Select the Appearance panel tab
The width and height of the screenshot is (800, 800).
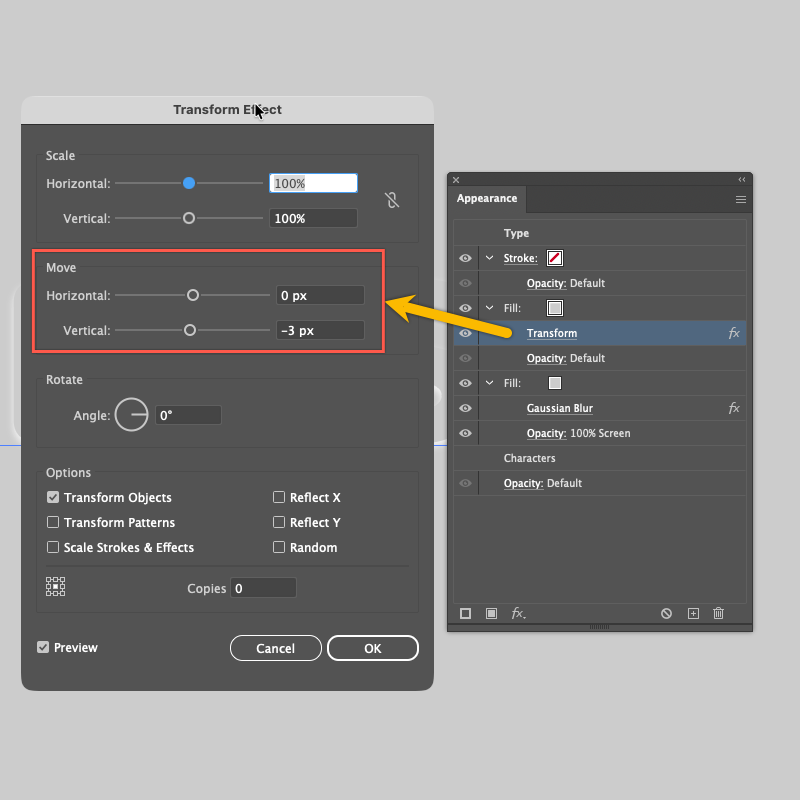487,198
